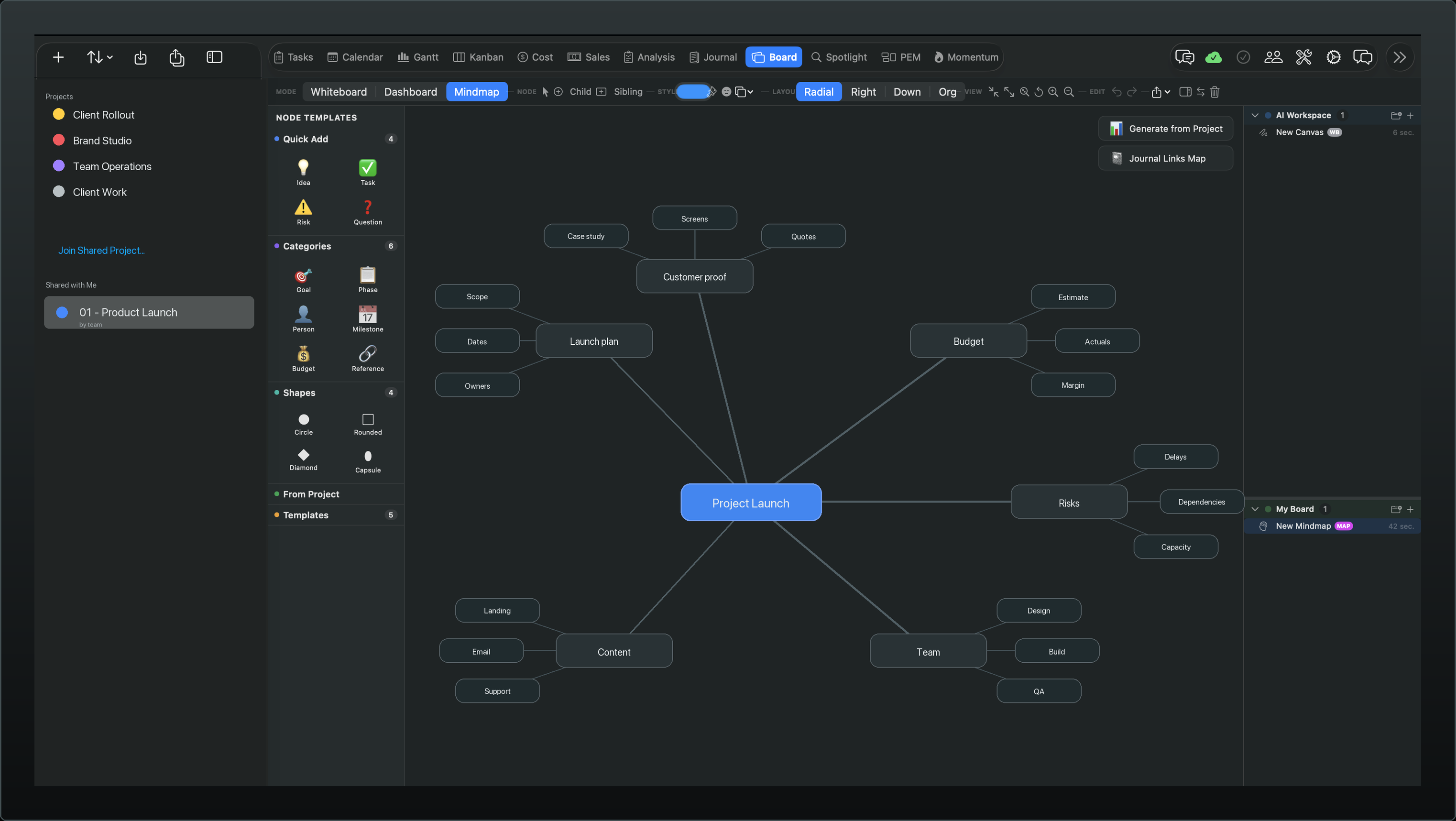The image size is (1456, 821).
Task: Click the green cloud sync status icon
Action: [1213, 57]
